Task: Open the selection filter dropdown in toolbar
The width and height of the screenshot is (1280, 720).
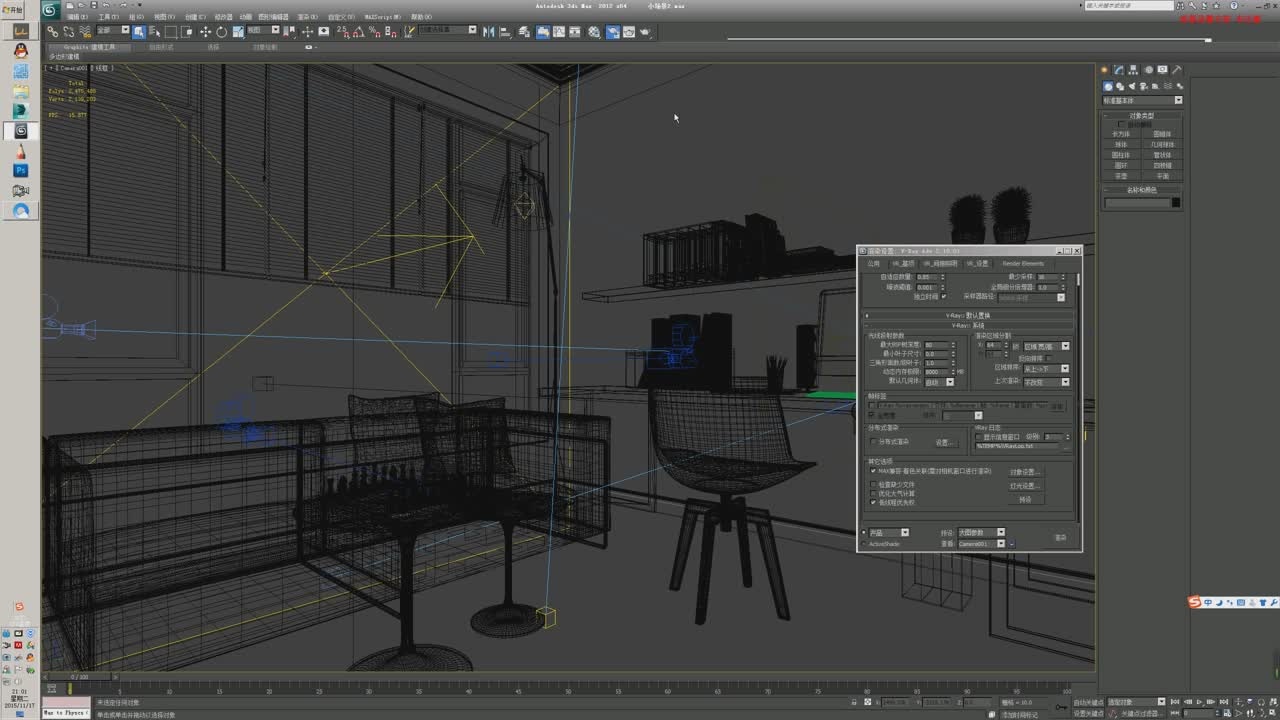Action: pos(112,31)
